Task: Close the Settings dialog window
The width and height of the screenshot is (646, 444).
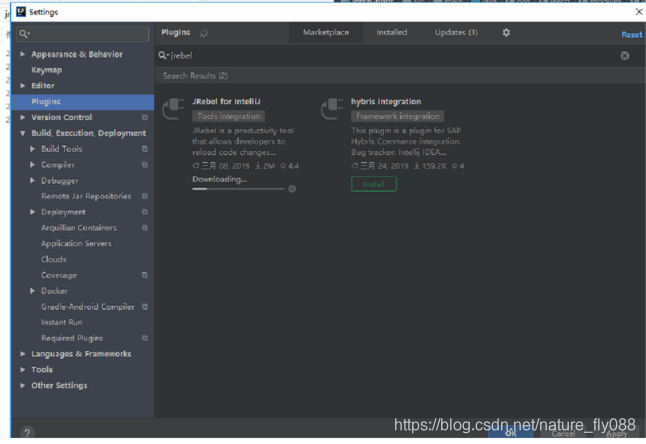Action: [639, 12]
